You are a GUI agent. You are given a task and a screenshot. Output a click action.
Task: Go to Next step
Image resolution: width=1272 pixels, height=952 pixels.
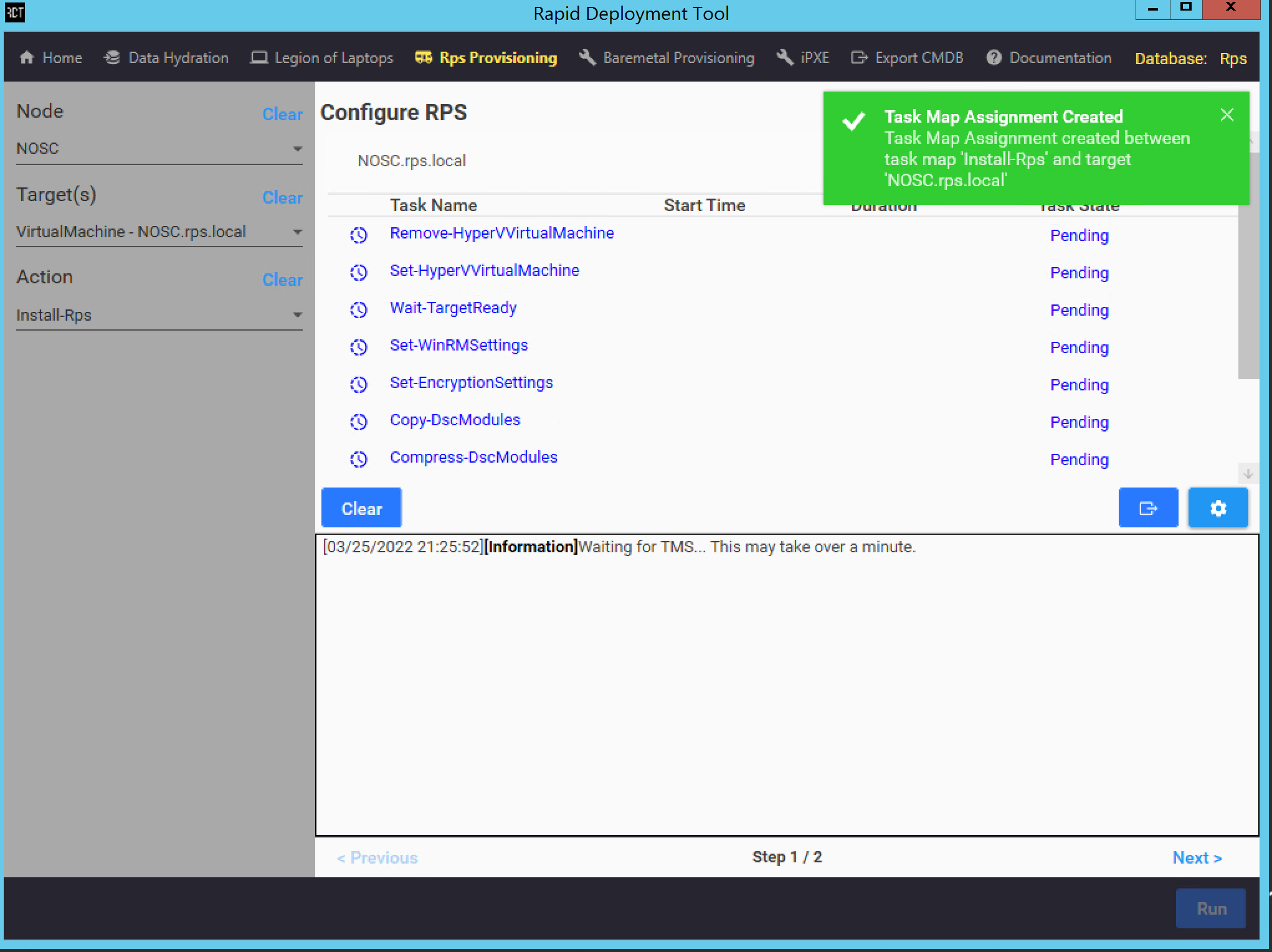1197,857
